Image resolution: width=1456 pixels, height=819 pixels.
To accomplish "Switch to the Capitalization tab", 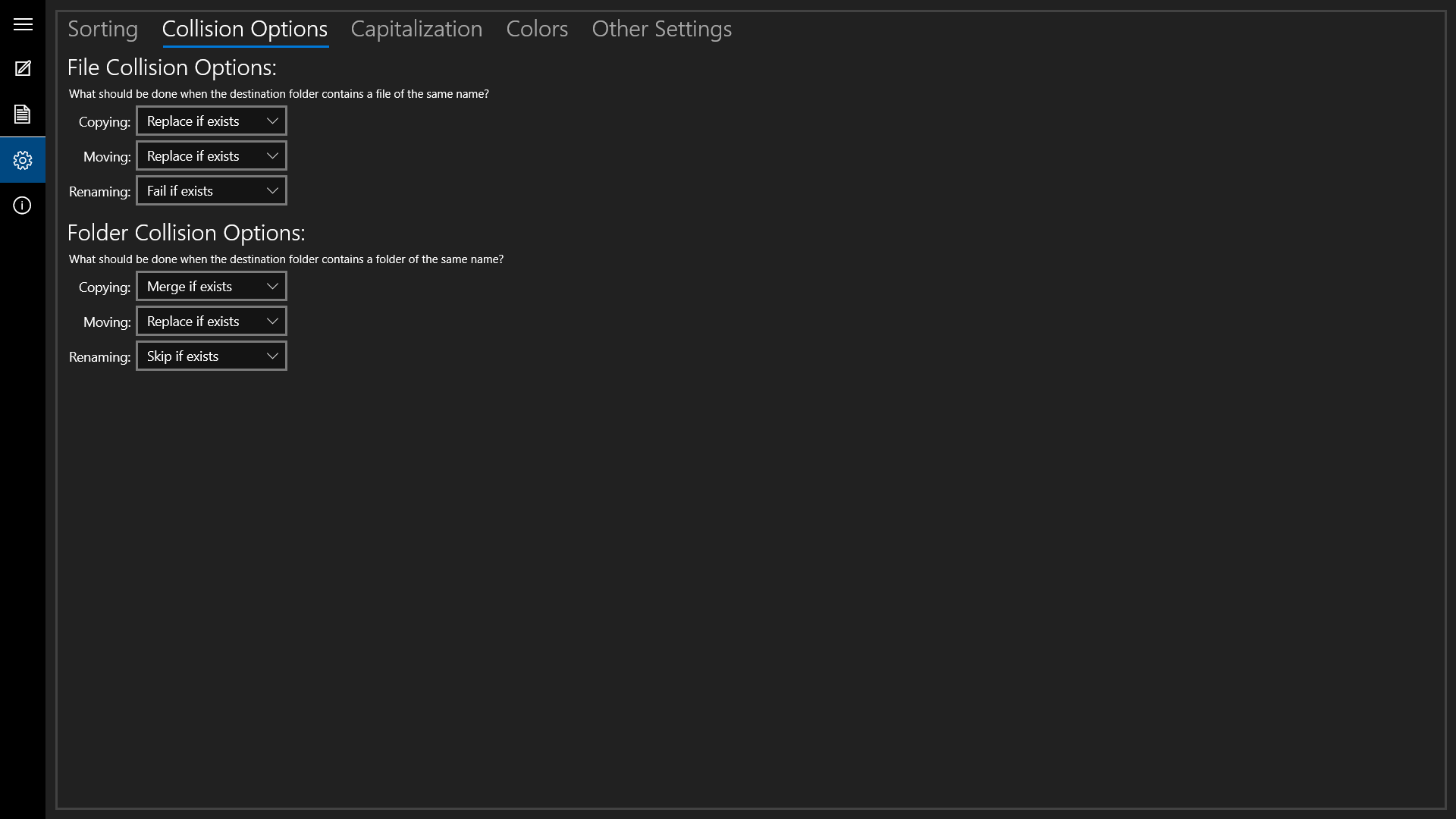I will (416, 29).
